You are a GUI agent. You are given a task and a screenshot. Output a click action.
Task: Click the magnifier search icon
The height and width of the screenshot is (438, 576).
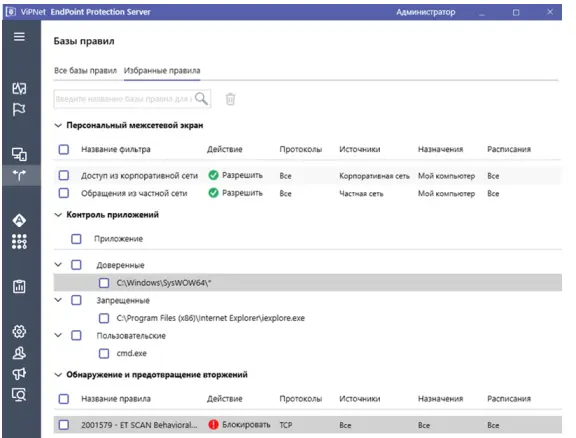201,98
